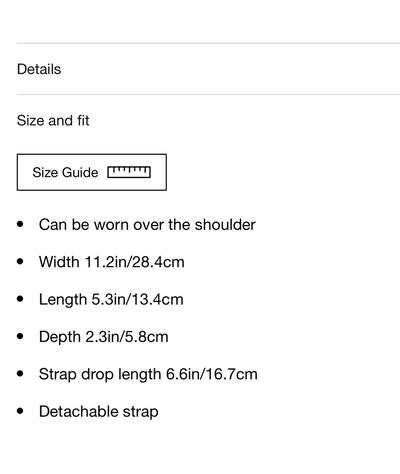This screenshot has height=474, width=400.
Task: Click the ruler icon in Size Guide
Action: click(x=129, y=172)
